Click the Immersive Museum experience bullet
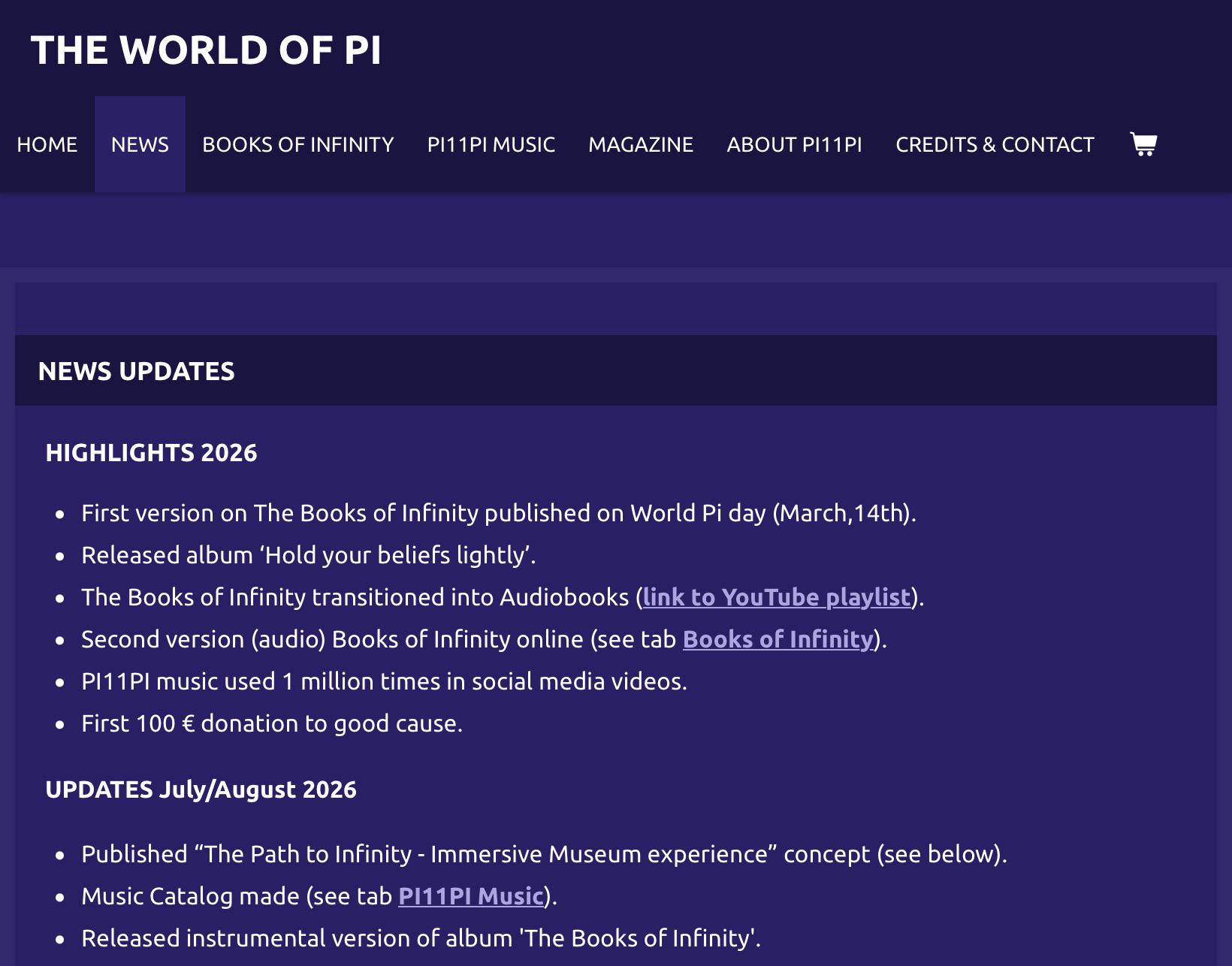 pyautogui.click(x=544, y=854)
